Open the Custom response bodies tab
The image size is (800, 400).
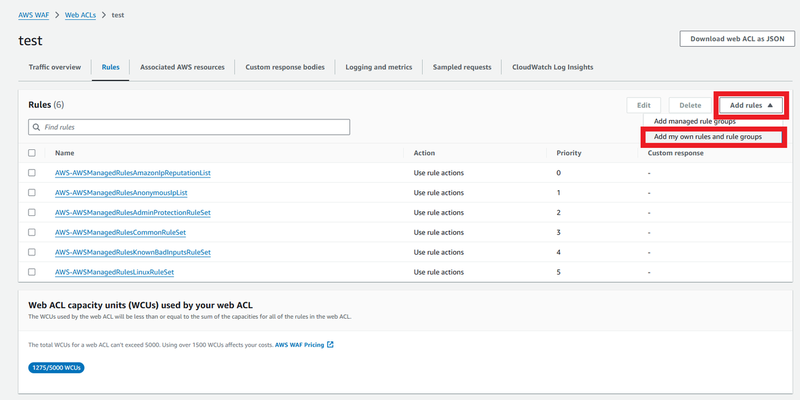coord(285,67)
